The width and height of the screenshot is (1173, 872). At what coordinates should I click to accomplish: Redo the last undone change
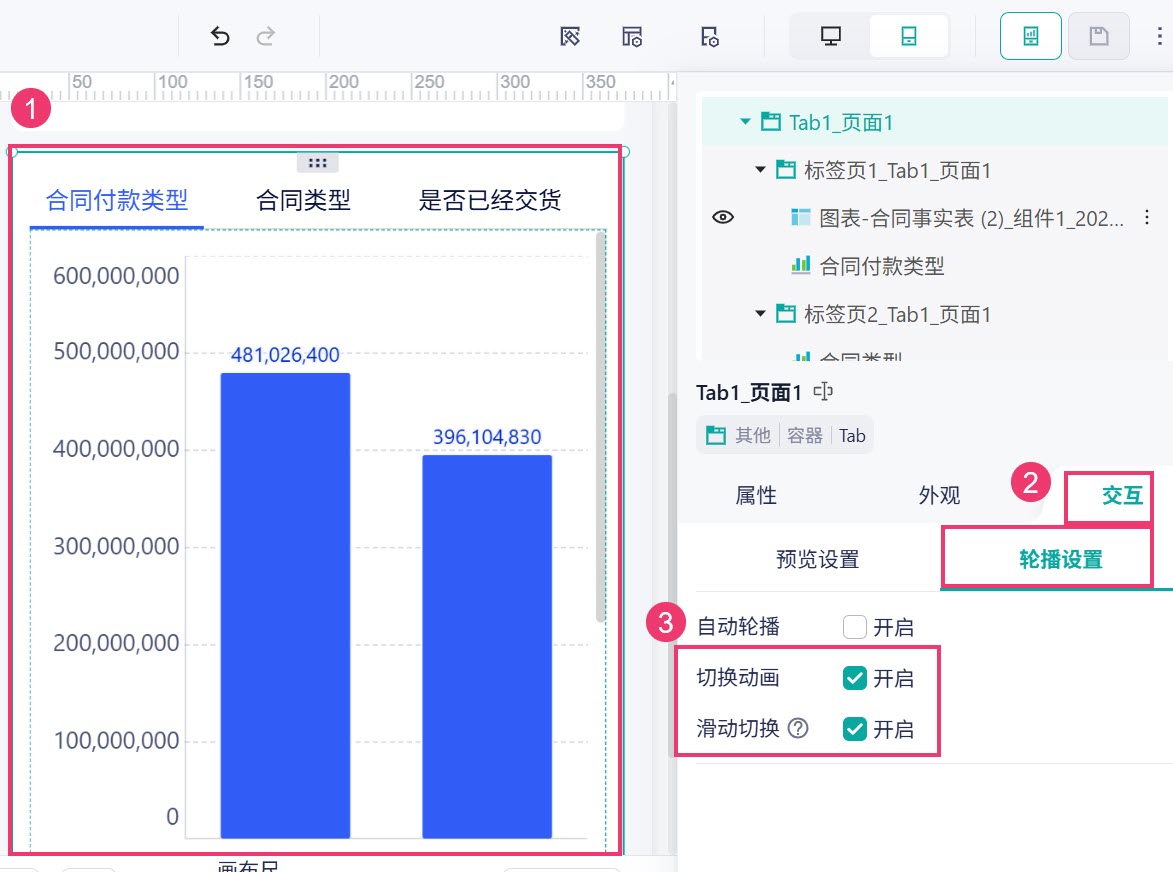click(x=266, y=36)
